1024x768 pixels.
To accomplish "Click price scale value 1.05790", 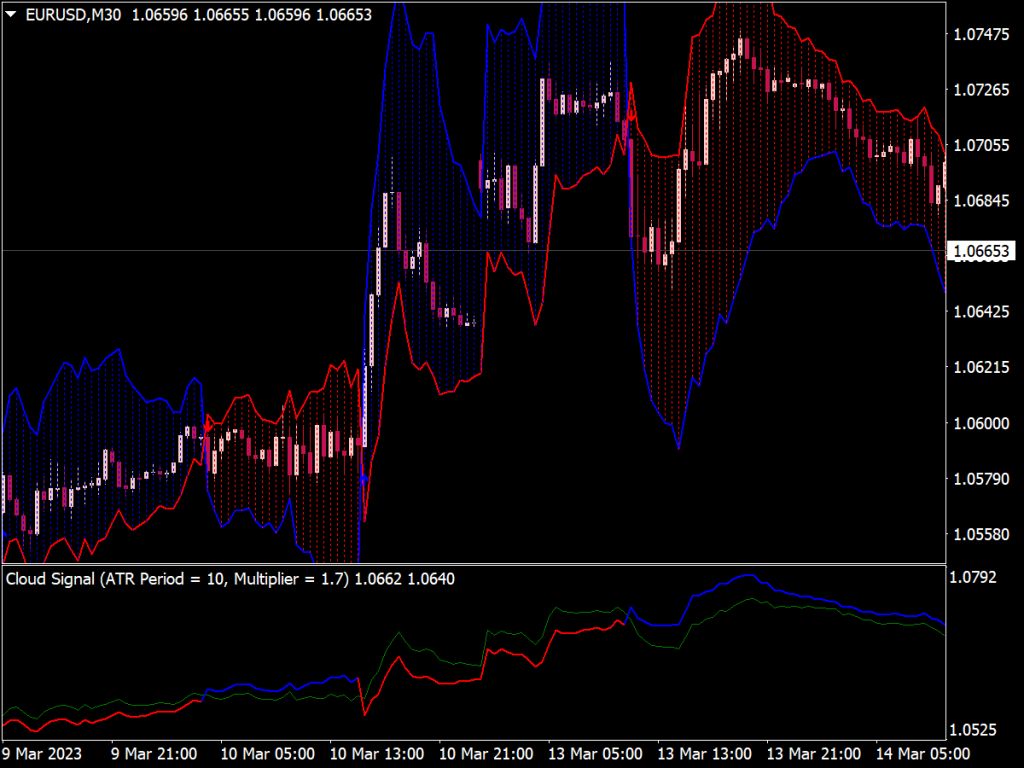I will coord(981,479).
